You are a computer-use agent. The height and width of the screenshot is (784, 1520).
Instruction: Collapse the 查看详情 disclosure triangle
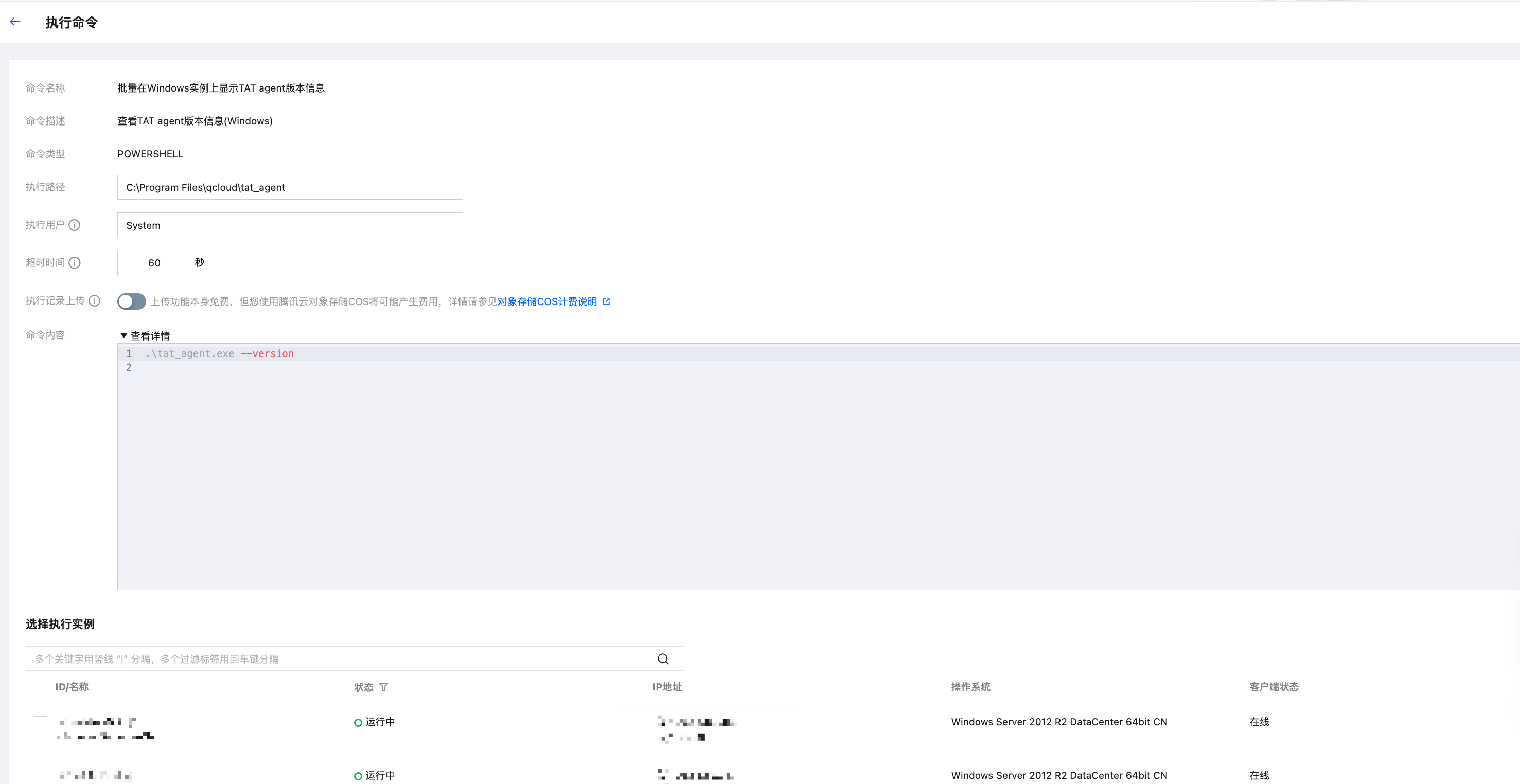coord(124,336)
